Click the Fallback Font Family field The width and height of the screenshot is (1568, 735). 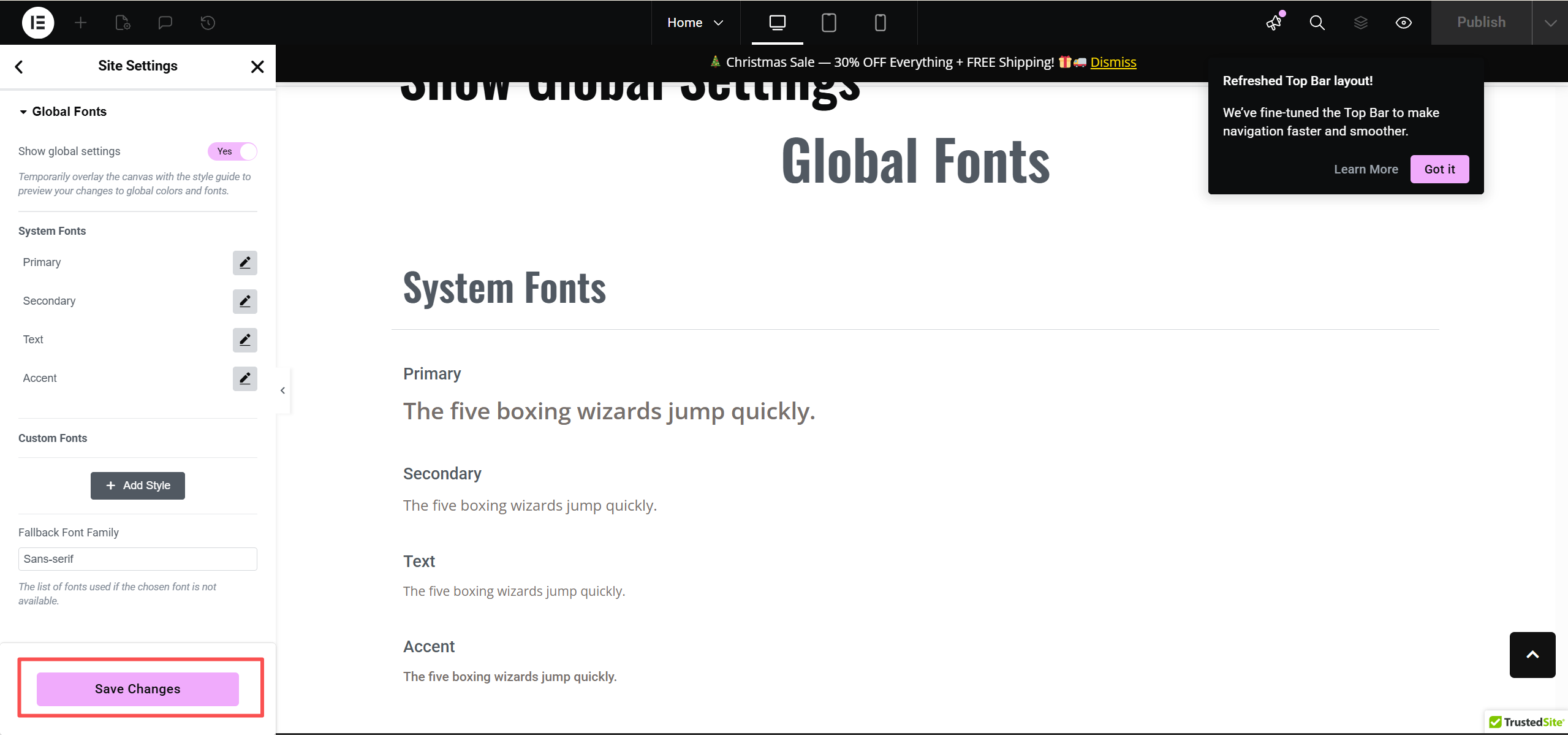(137, 559)
